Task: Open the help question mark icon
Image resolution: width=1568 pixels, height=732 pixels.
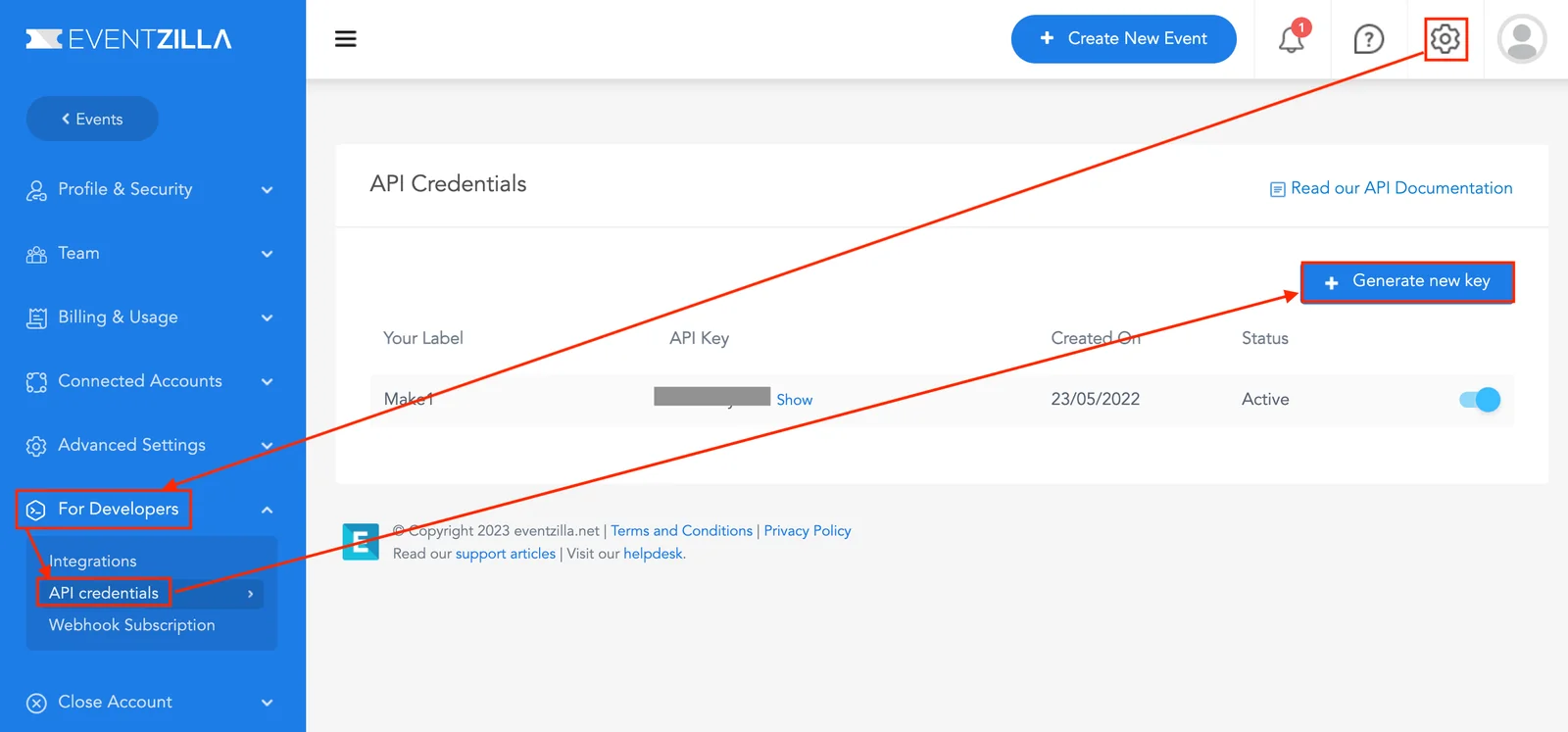Action: coord(1368,39)
